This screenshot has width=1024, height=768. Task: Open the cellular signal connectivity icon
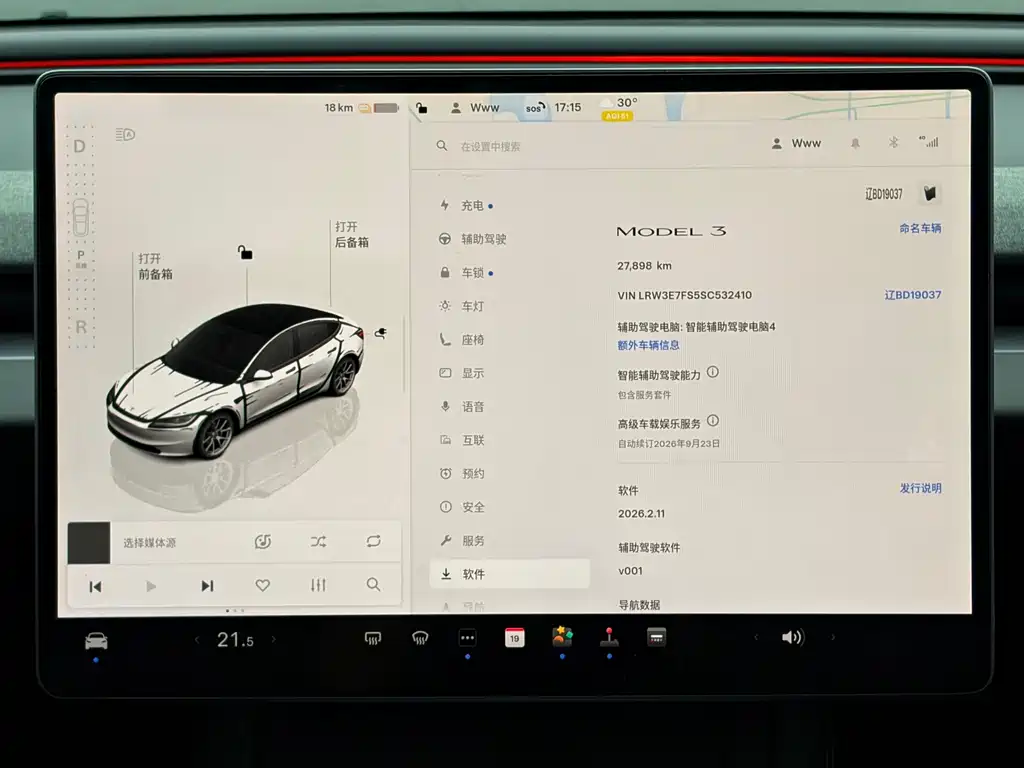(929, 142)
